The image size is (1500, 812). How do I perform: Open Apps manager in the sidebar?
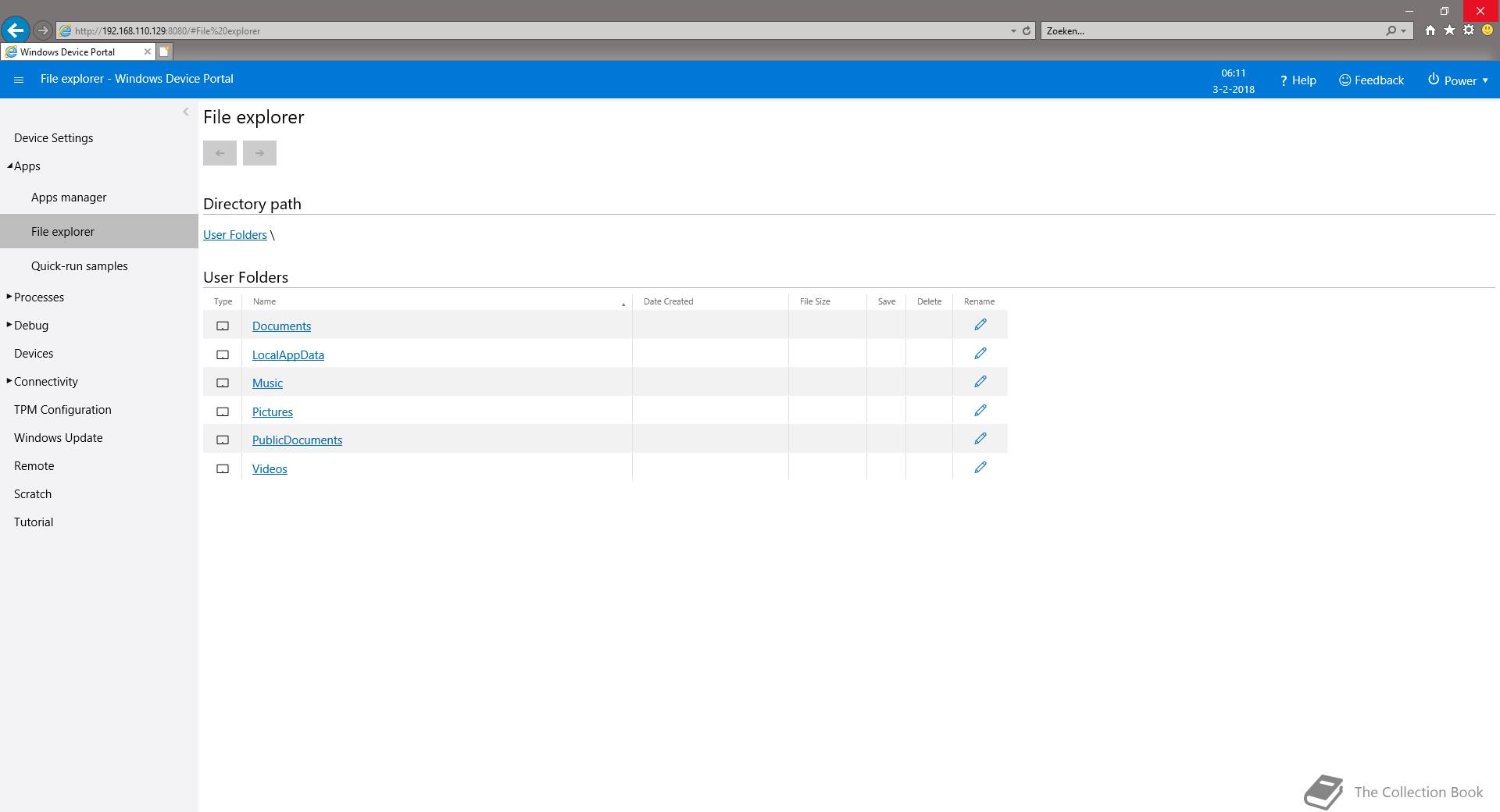click(69, 198)
